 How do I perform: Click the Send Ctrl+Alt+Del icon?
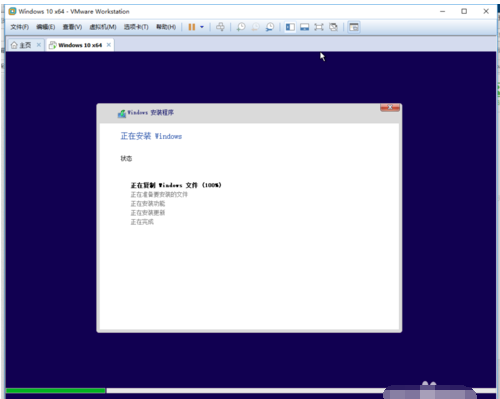click(220, 27)
